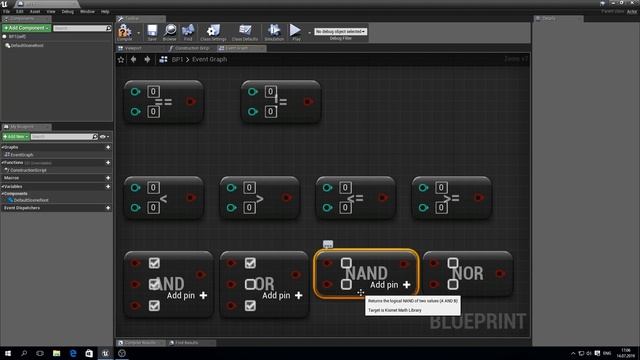Click Add pin on the AND node

pos(187,295)
